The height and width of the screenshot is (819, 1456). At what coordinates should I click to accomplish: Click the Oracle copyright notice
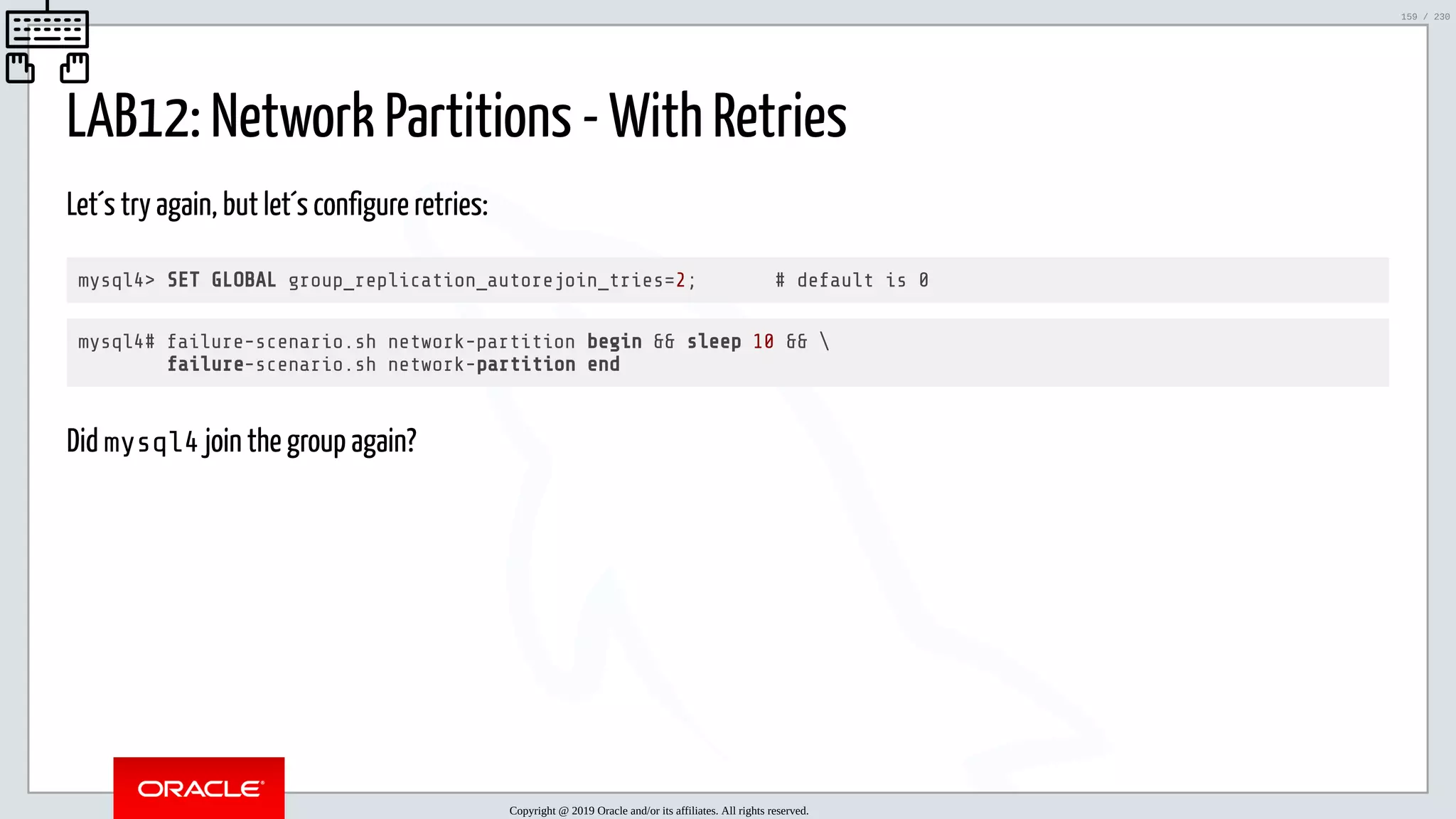(x=659, y=810)
